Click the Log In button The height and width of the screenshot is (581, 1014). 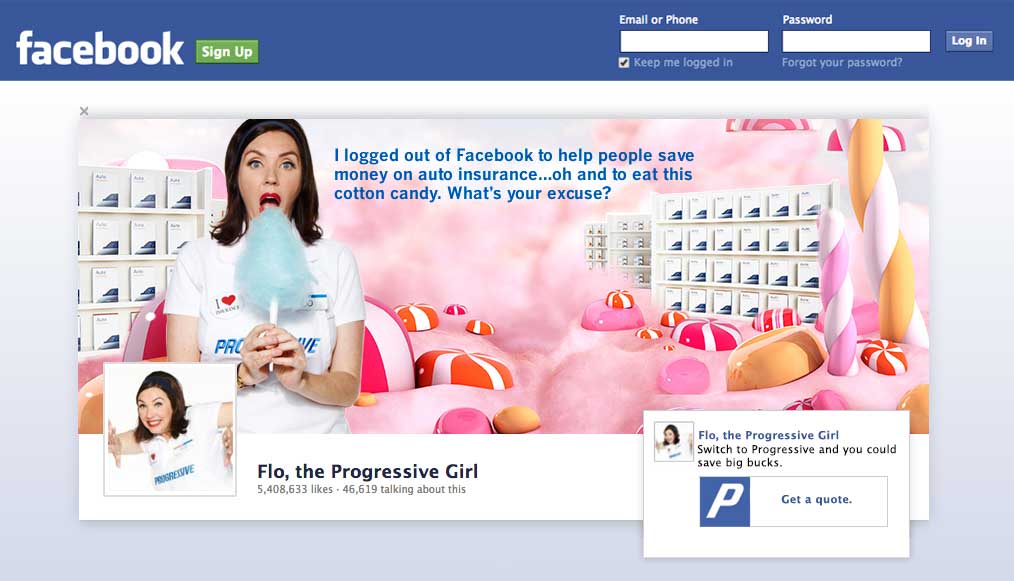[x=969, y=41]
